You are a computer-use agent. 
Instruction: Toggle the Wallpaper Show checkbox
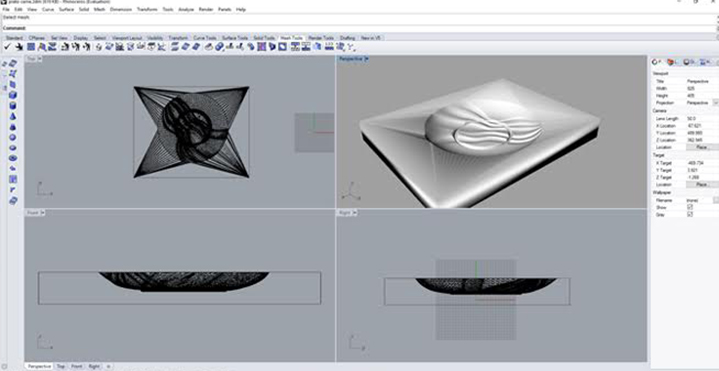click(x=690, y=208)
